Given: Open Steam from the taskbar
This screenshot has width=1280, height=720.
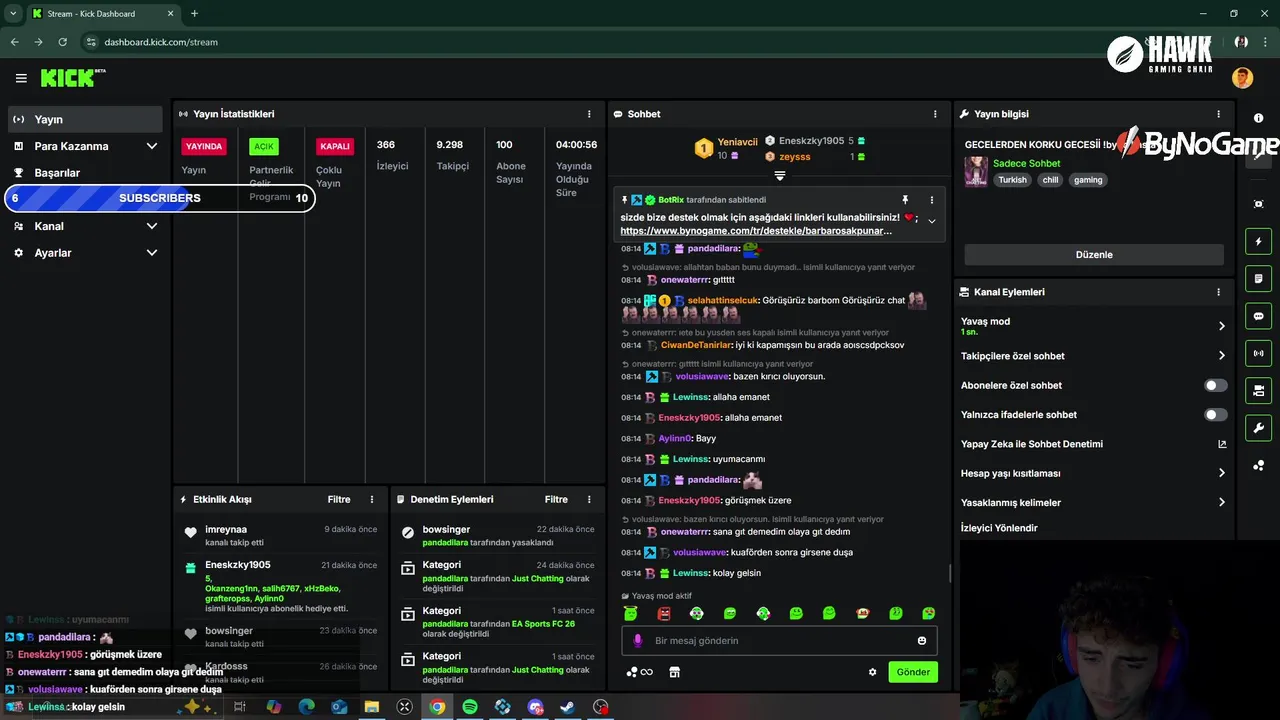Looking at the screenshot, I should pyautogui.click(x=567, y=707).
